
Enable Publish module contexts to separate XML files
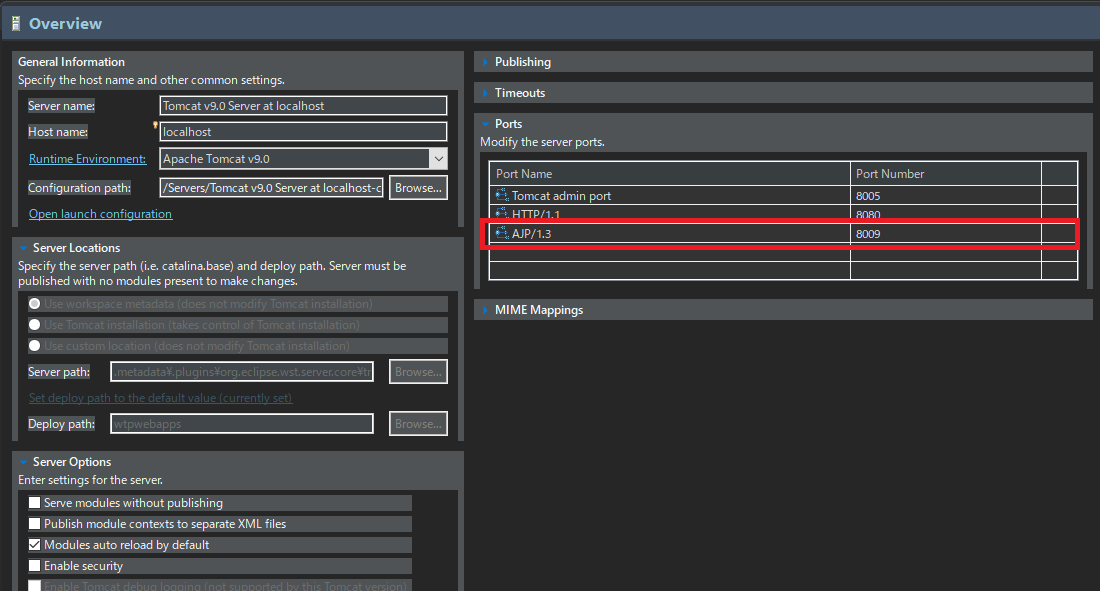pos(34,524)
